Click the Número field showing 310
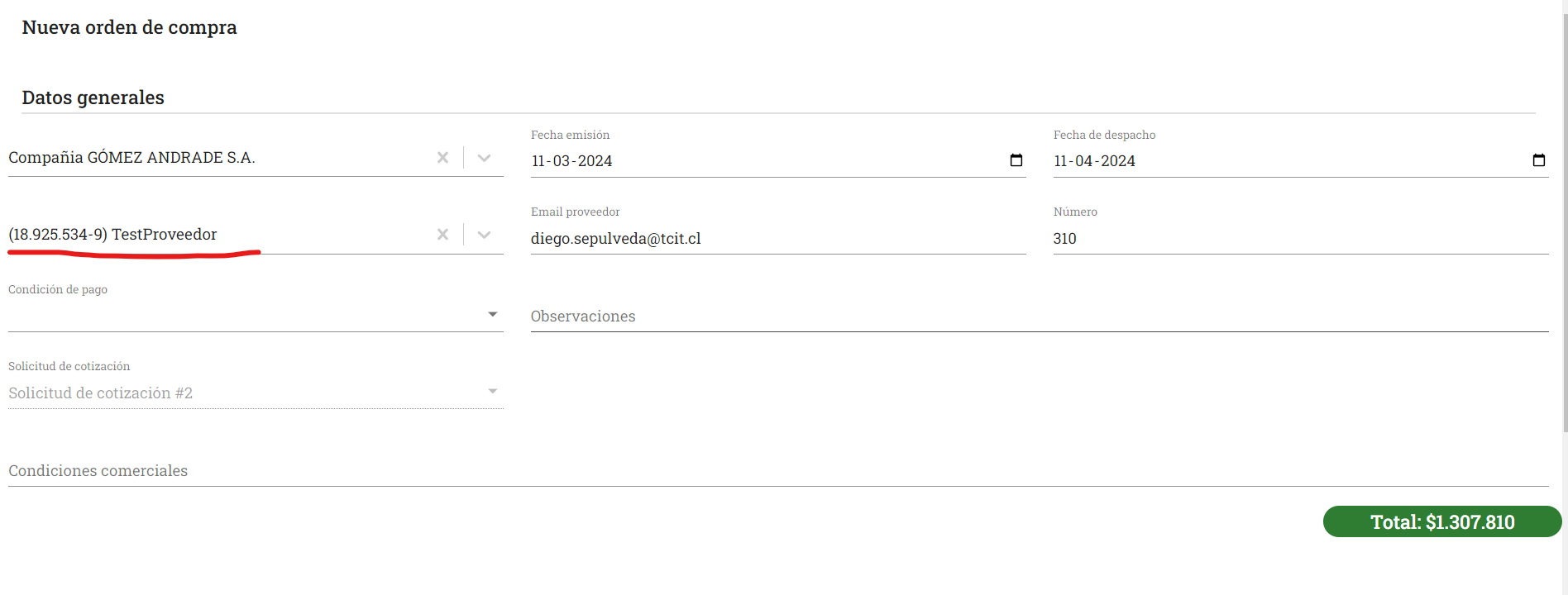This screenshot has height=595, width=1568. (1298, 239)
